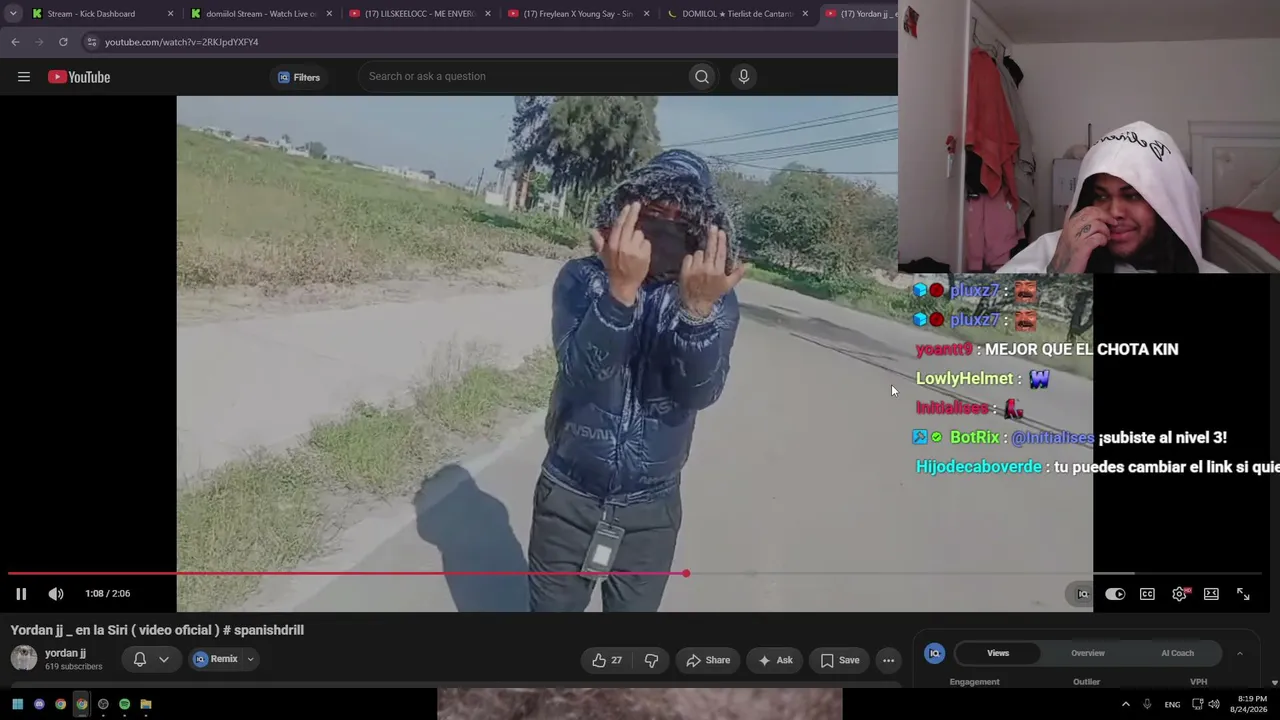The image size is (1280, 720).
Task: Click the YouTube search magnifier button
Action: pos(702,76)
